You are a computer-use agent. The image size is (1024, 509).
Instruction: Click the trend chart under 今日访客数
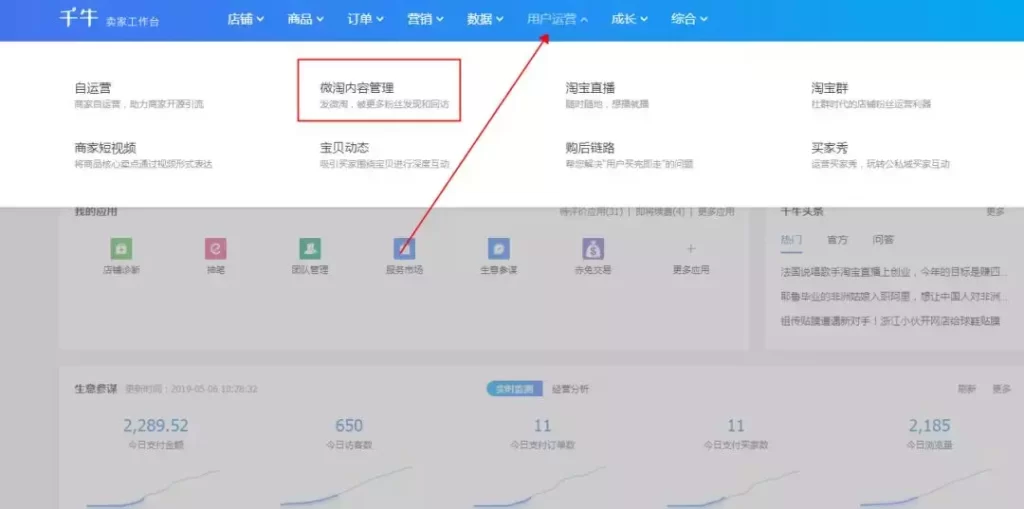[346, 487]
